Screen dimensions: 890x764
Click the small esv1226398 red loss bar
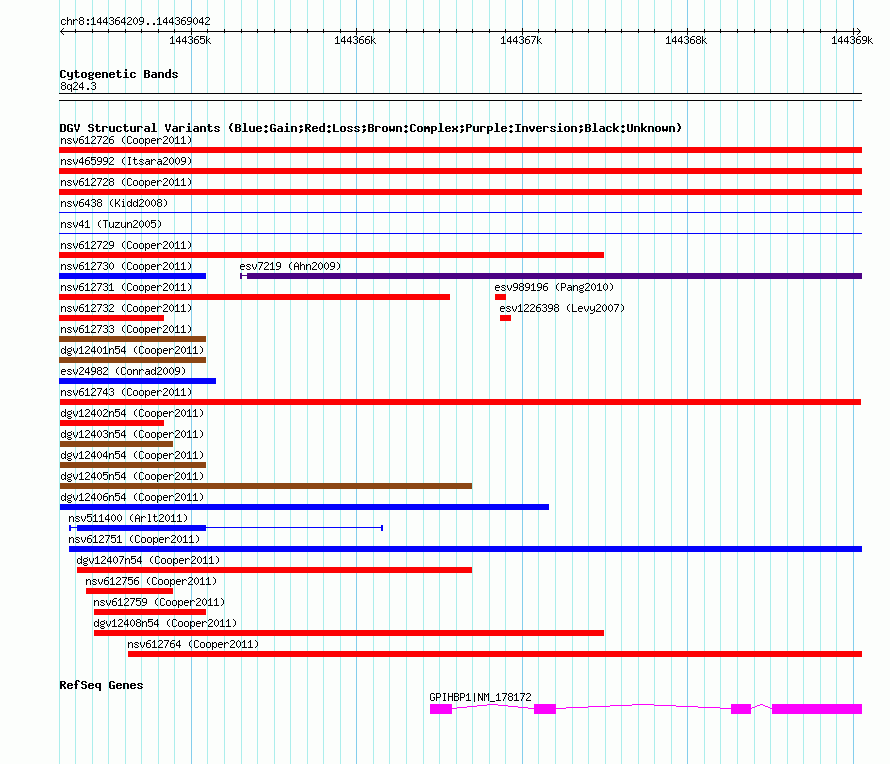point(505,318)
